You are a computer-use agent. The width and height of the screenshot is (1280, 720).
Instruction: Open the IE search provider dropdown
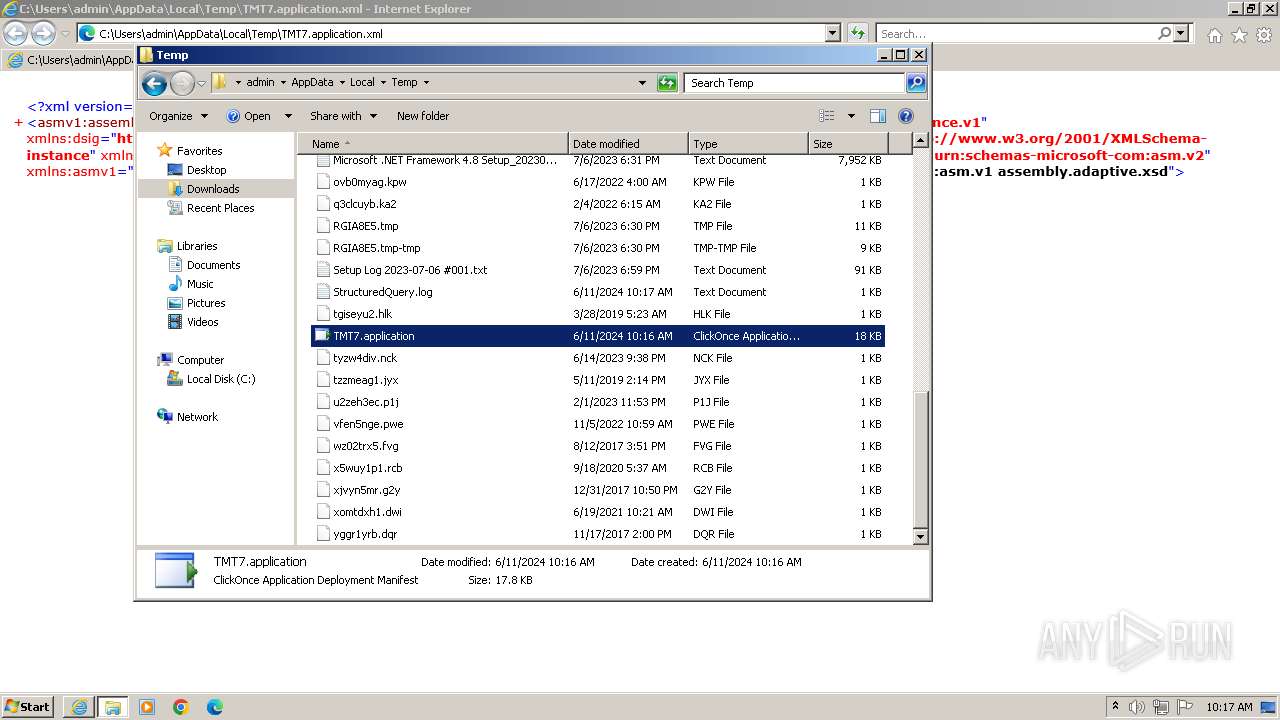[x=1181, y=33]
